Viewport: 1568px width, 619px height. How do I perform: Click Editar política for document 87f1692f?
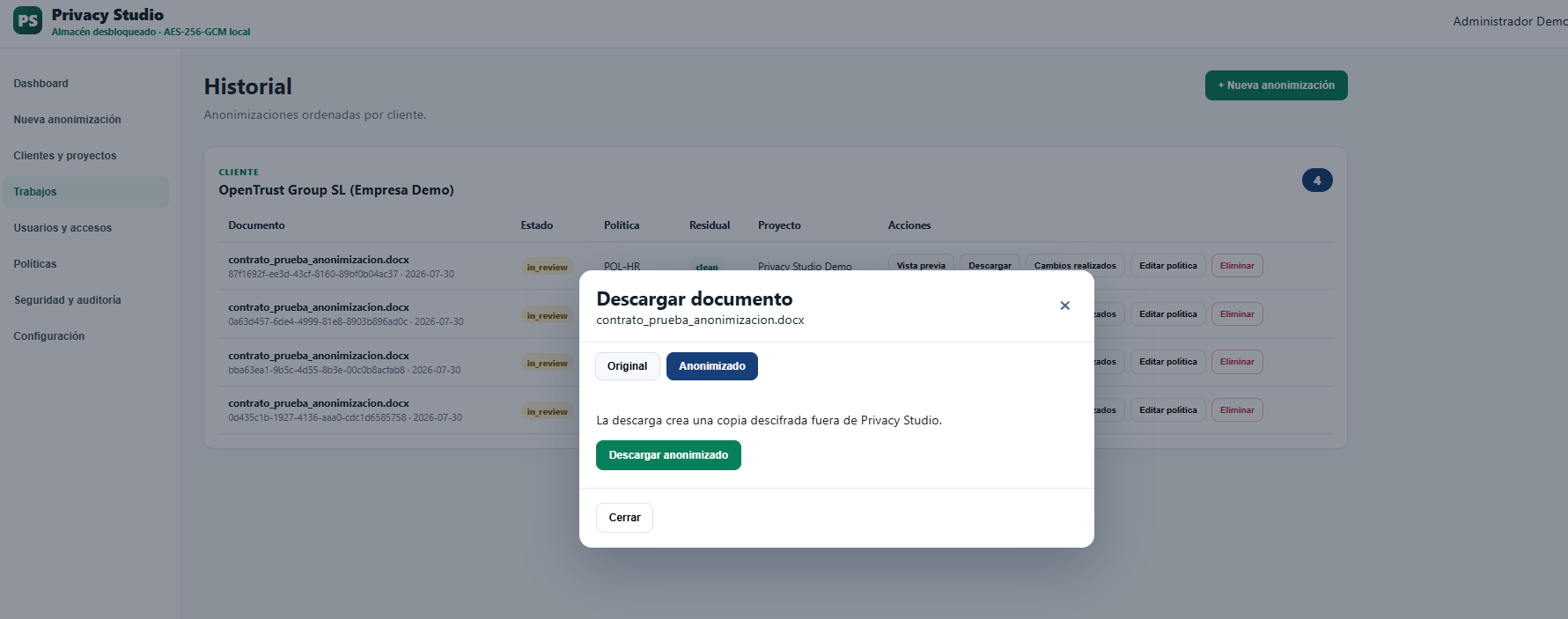[x=1168, y=266]
